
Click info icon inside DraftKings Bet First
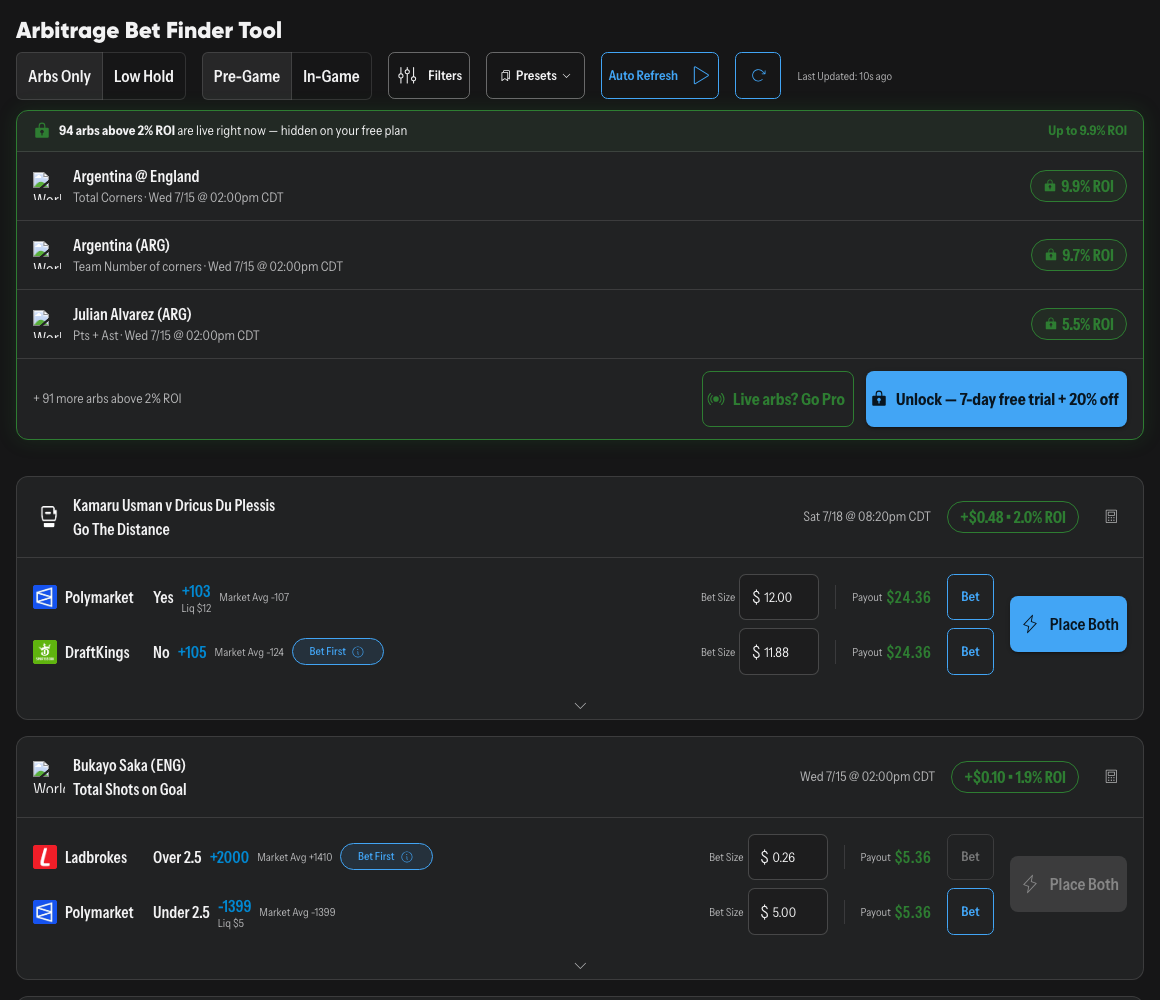(x=358, y=652)
